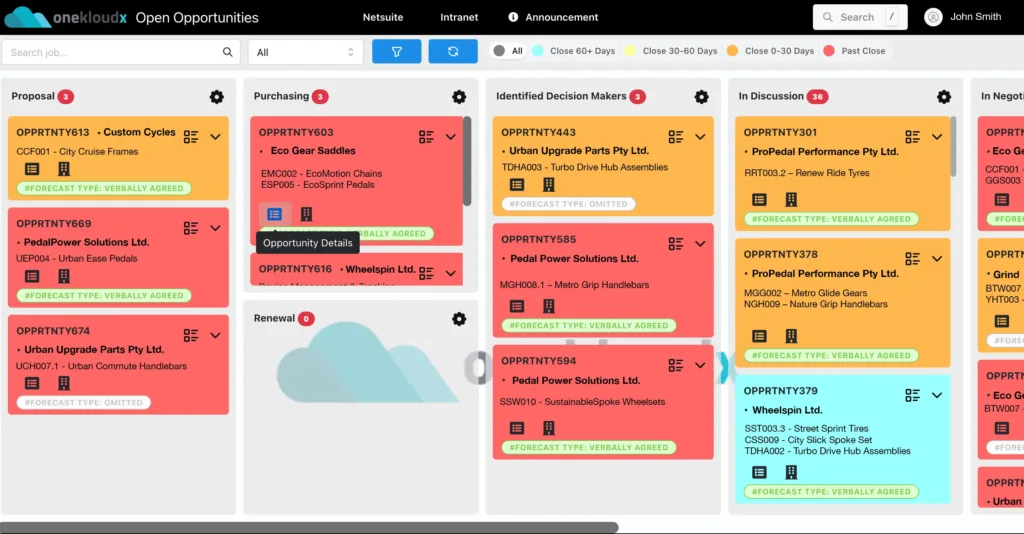1024x534 pixels.
Task: Open Purchasing column settings gear
Action: [x=459, y=97]
